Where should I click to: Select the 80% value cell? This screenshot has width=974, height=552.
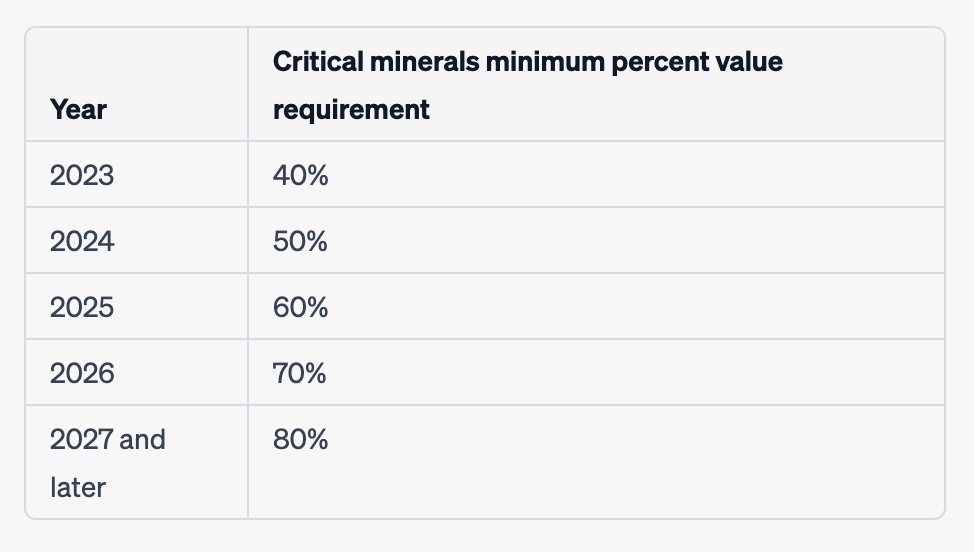[300, 439]
